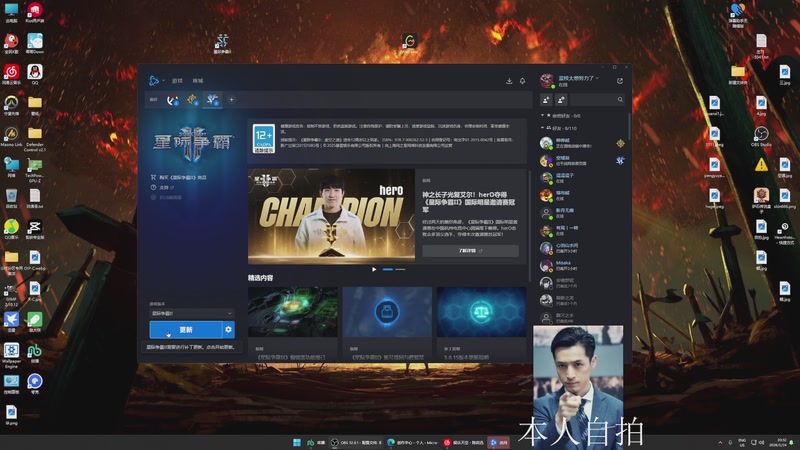Screen dimensions: 800x450
Task: Click the 了解详情 button on news banner
Action: [470, 251]
